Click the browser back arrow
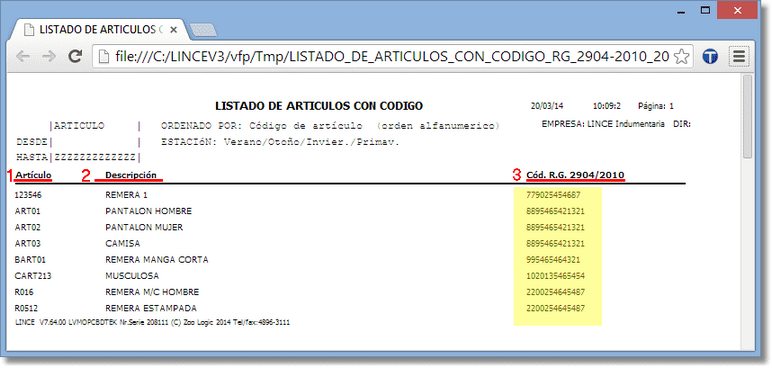The height and width of the screenshot is (368, 772). click(23, 57)
